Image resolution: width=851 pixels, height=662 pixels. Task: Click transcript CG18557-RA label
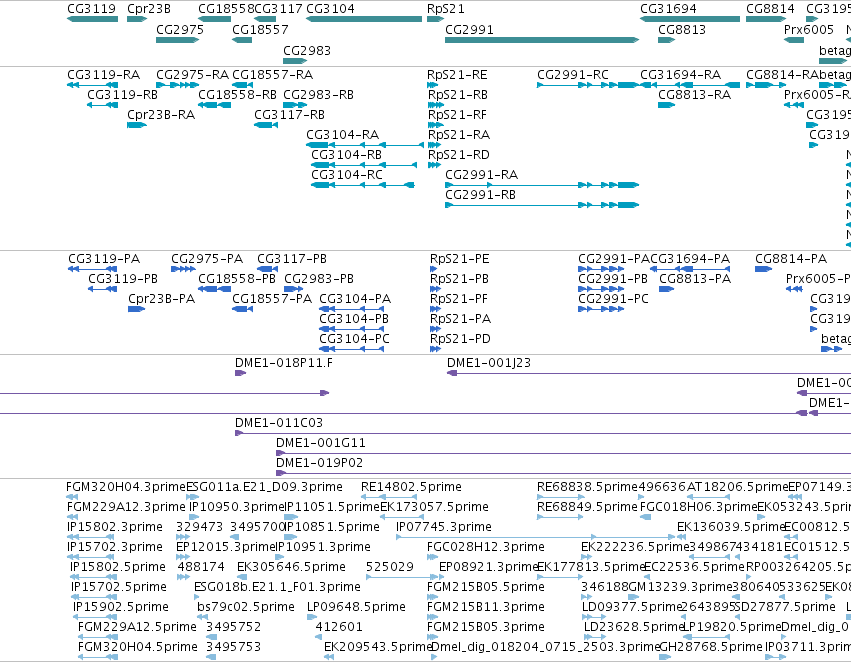(272, 74)
